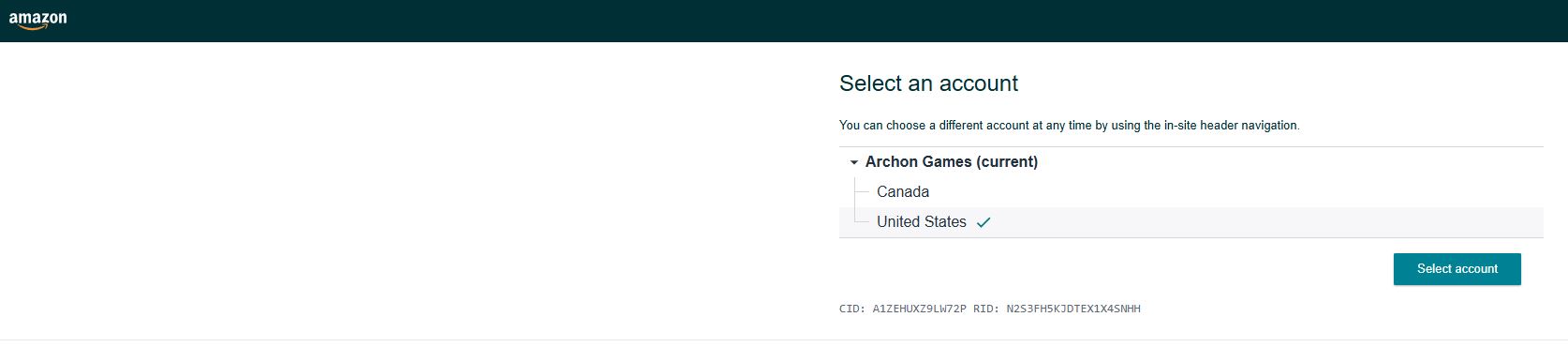Click the Select an account heading
Viewport: 1568px width, 347px height.
928,83
